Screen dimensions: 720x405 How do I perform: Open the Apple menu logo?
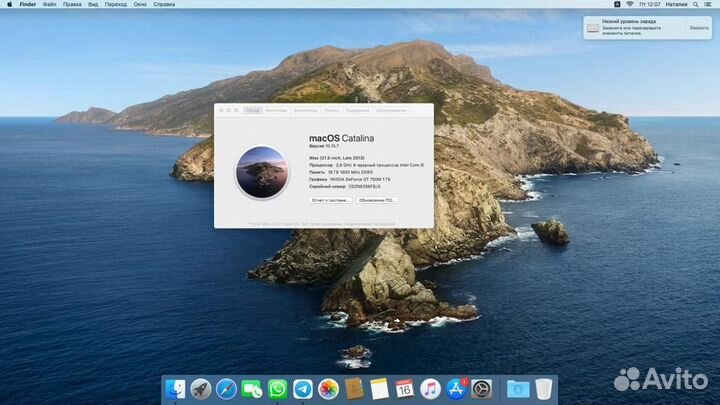point(9,4)
